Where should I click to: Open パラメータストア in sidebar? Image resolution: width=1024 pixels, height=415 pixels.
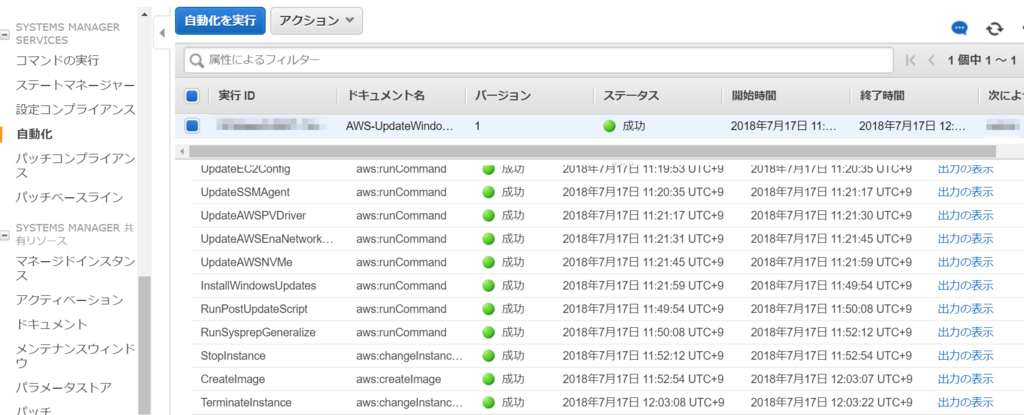point(63,387)
